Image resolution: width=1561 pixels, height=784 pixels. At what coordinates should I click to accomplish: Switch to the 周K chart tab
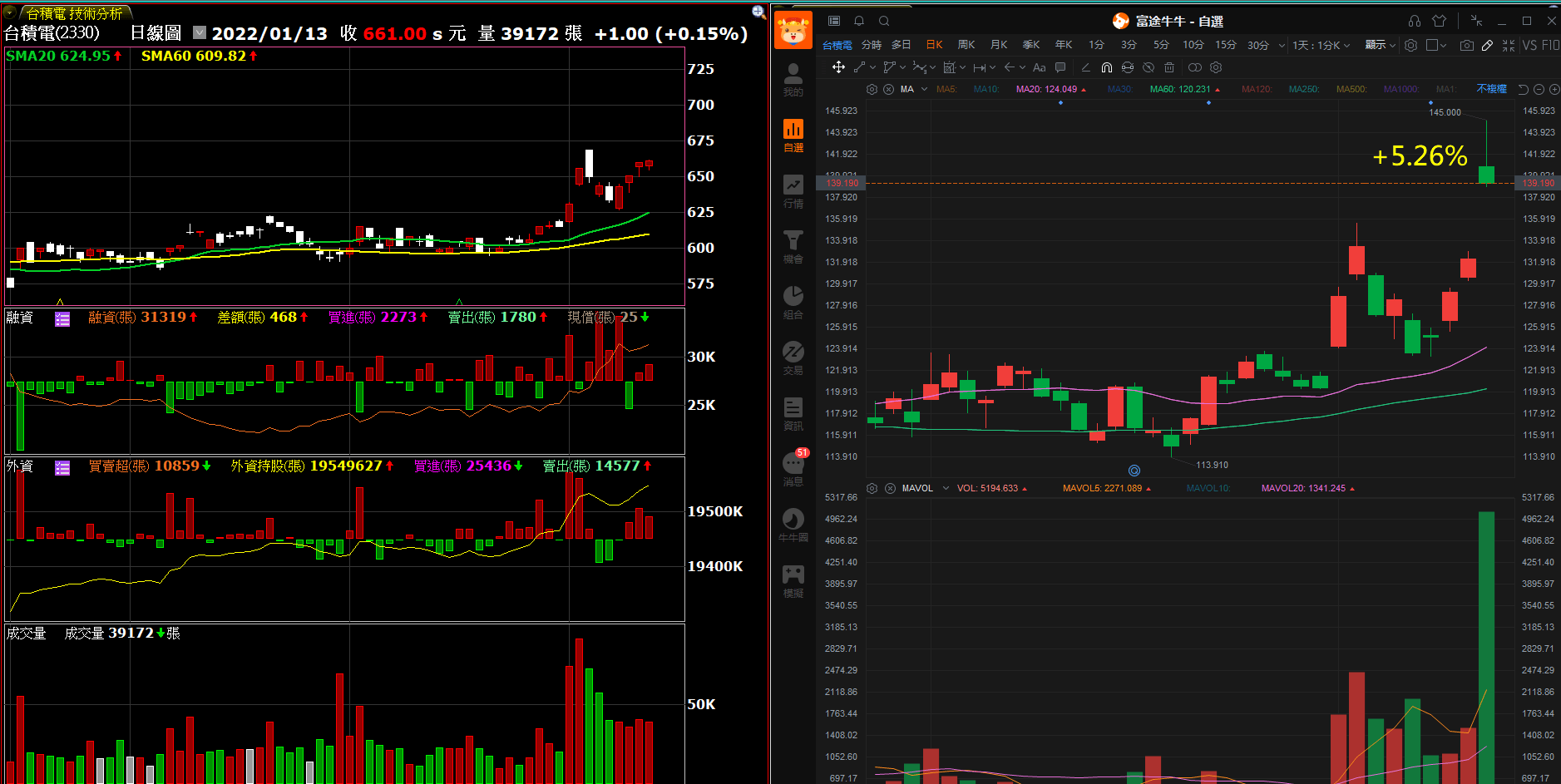pos(966,45)
